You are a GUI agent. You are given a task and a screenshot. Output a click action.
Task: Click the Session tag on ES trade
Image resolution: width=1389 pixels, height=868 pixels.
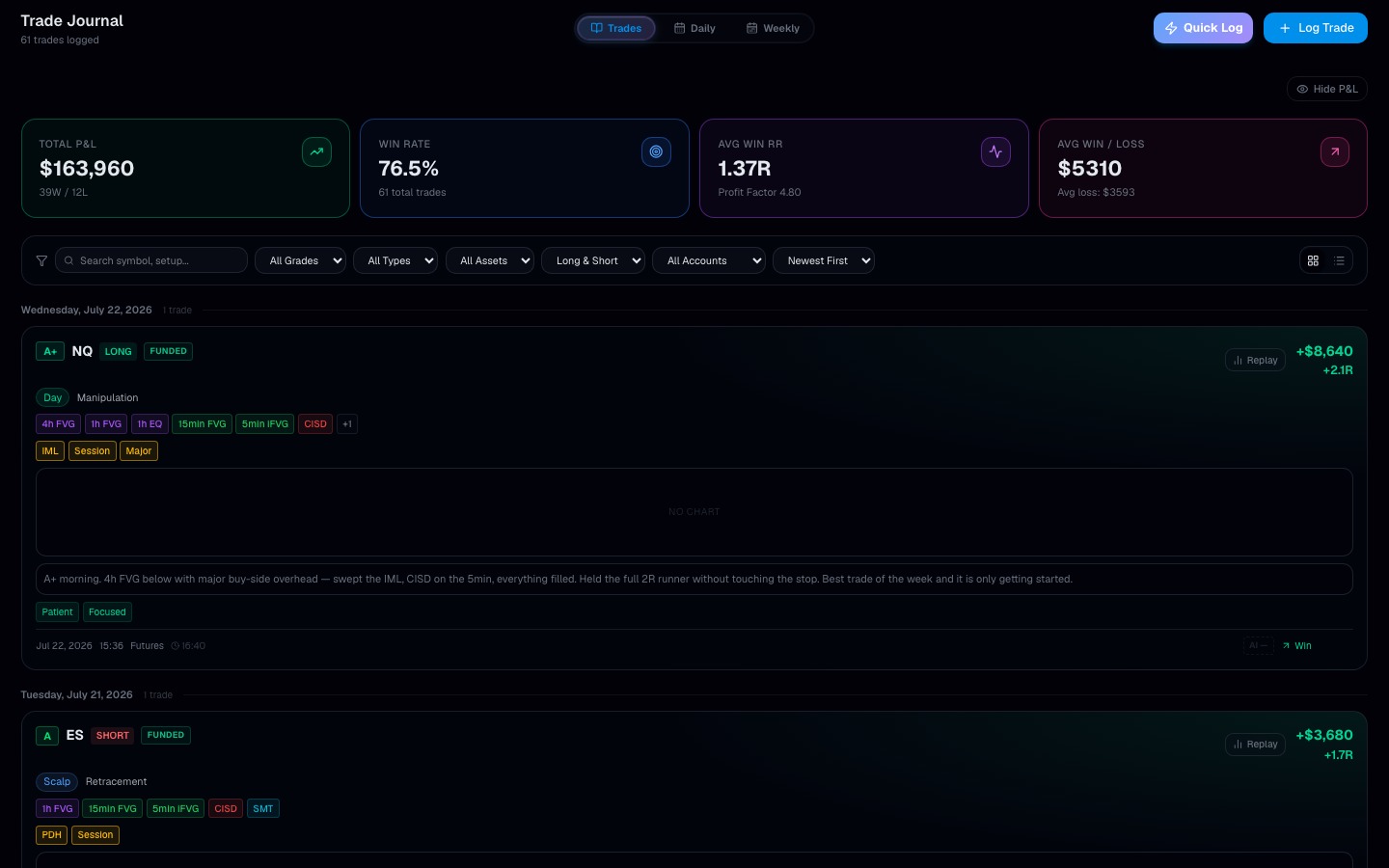tap(95, 835)
